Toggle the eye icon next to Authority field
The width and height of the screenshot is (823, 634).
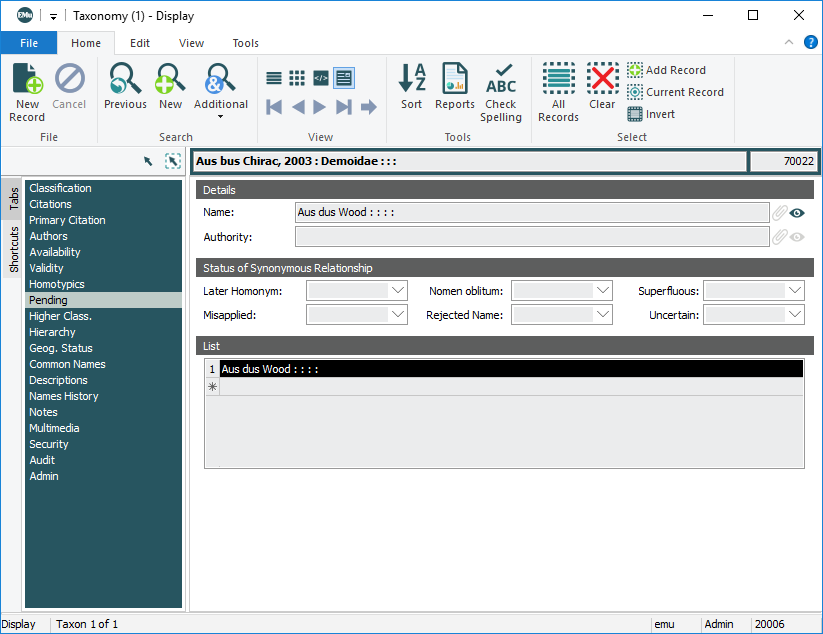click(797, 237)
